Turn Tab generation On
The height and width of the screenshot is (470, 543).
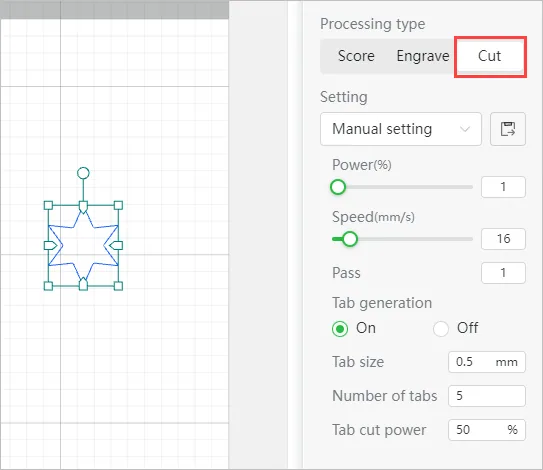(340, 329)
